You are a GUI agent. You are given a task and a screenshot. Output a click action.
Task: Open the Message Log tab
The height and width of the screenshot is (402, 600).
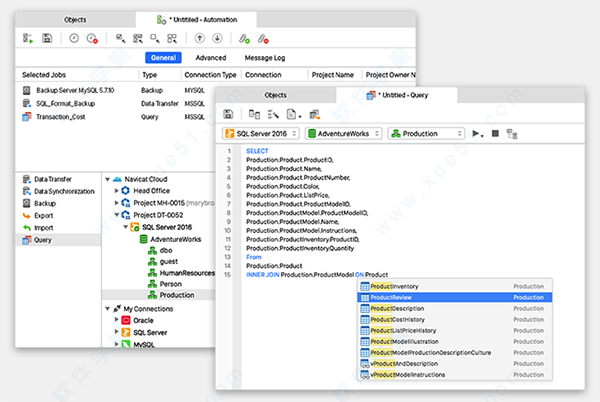tap(265, 58)
